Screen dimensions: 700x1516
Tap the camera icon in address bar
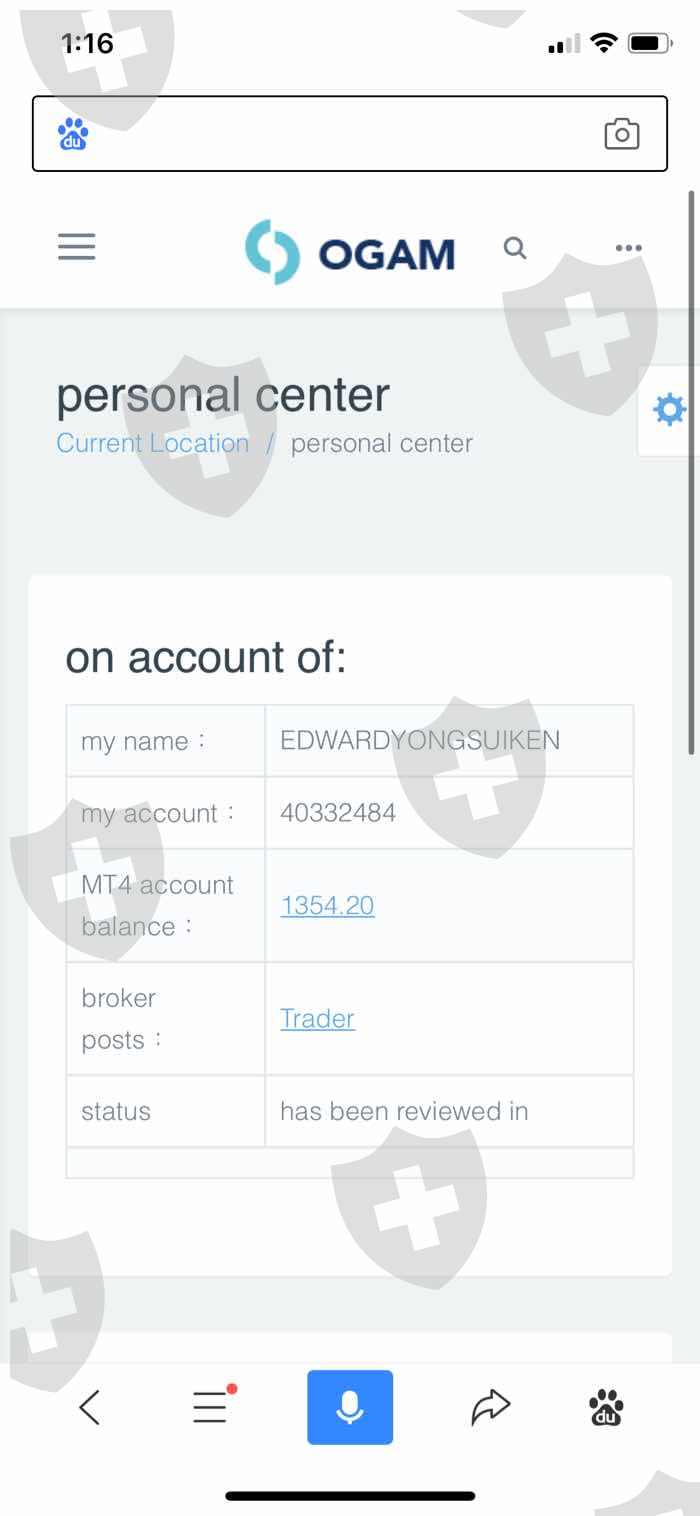[x=621, y=134]
